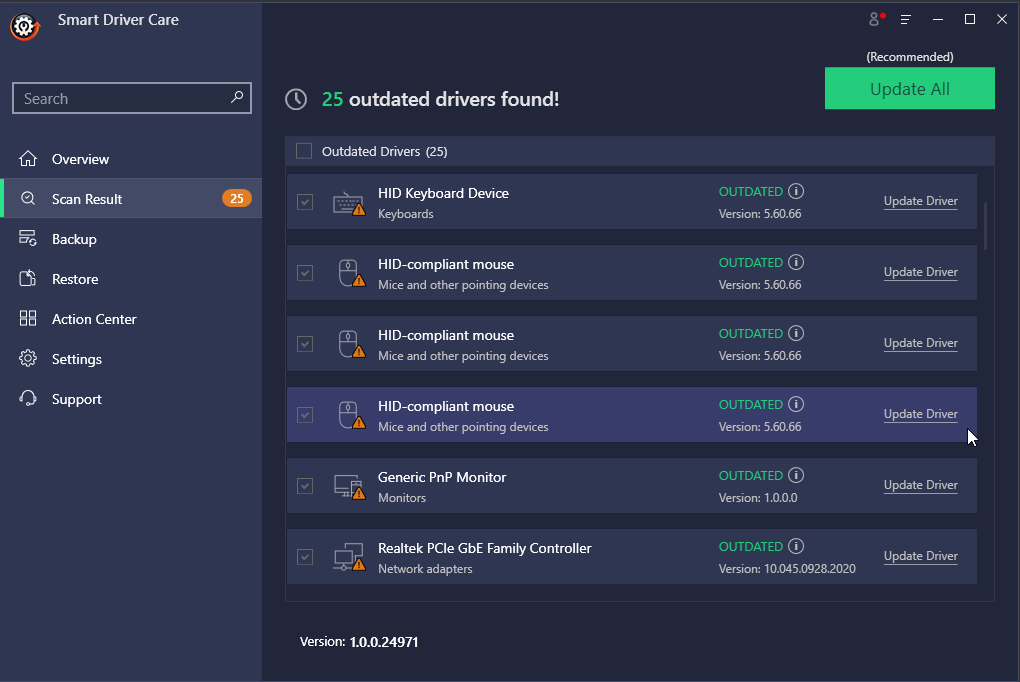1020x682 pixels.
Task: Click the Keyboards category text
Action: [x=405, y=214]
